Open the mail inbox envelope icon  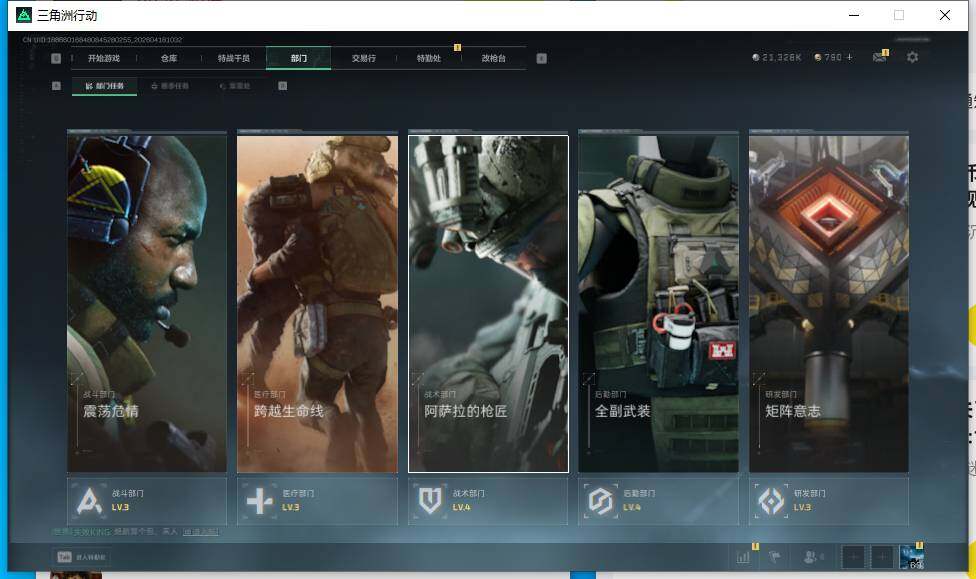[x=879, y=58]
